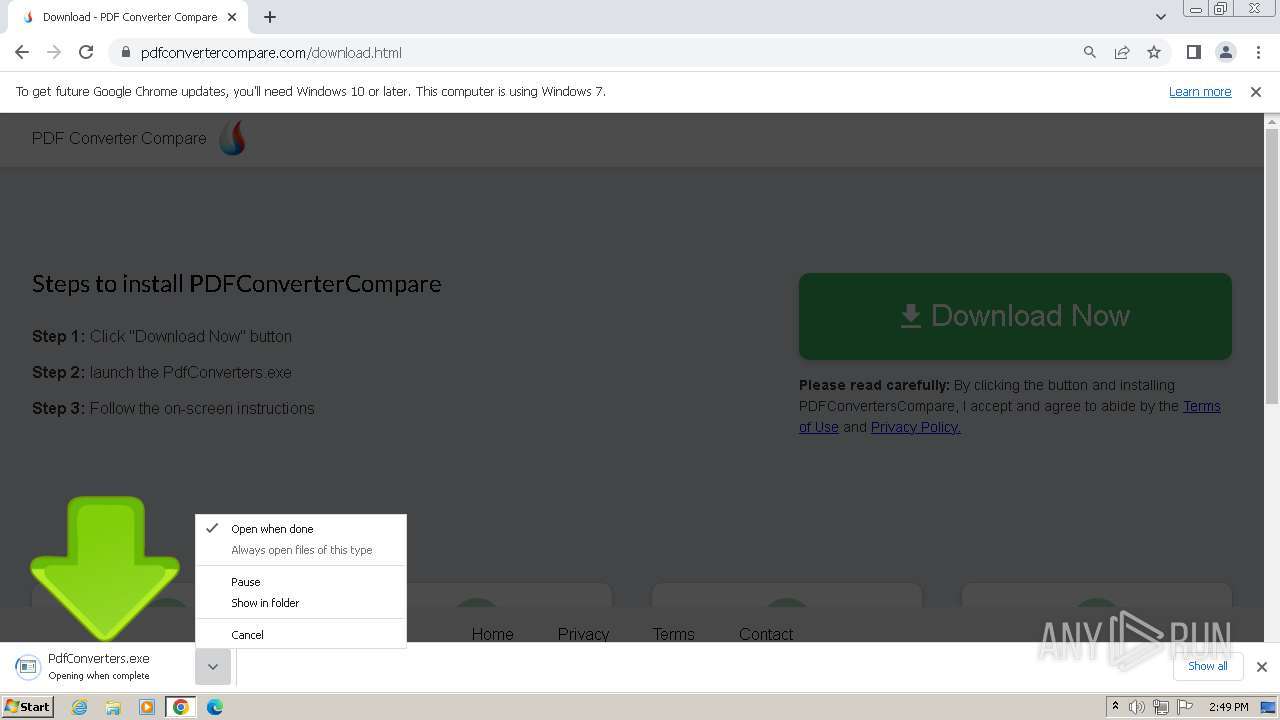Open Windows Media Player from the taskbar
This screenshot has height=720, width=1280.
pyautogui.click(x=147, y=707)
